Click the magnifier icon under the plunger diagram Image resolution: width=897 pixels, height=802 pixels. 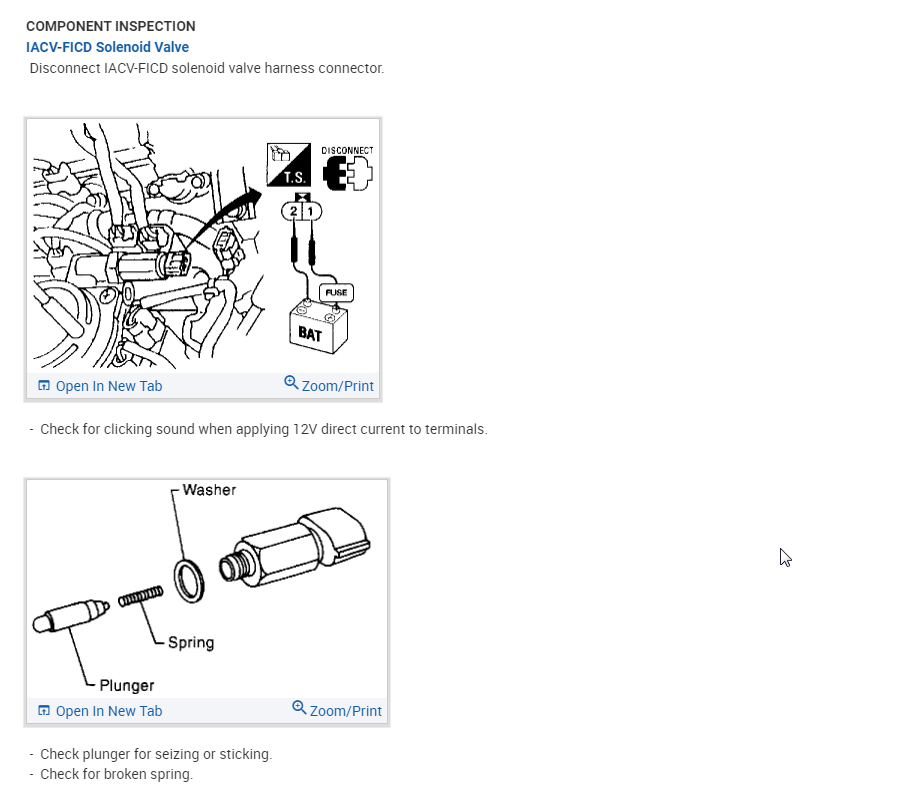click(x=299, y=707)
